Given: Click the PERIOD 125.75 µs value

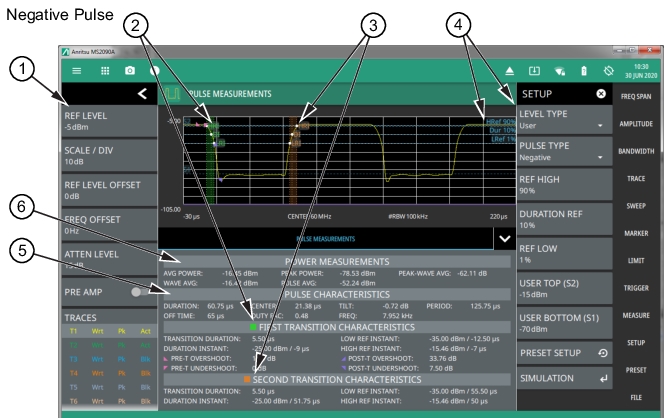Looking at the screenshot, I should point(485,306).
